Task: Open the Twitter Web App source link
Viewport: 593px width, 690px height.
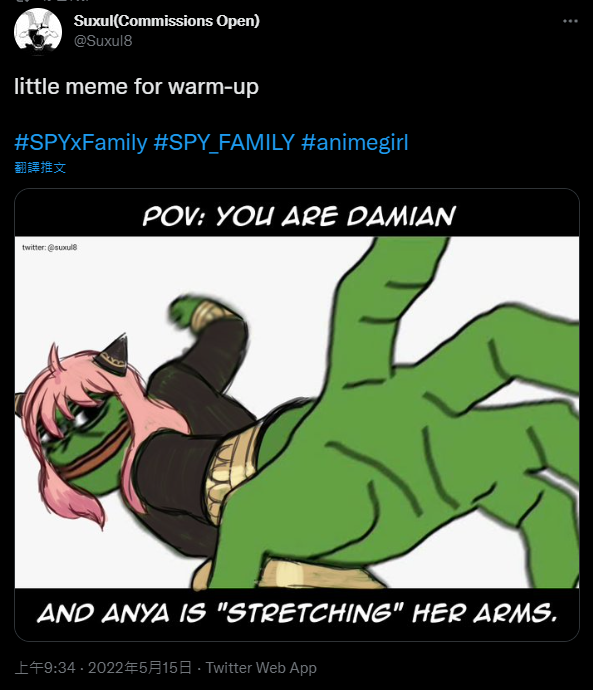Action: click(x=261, y=668)
